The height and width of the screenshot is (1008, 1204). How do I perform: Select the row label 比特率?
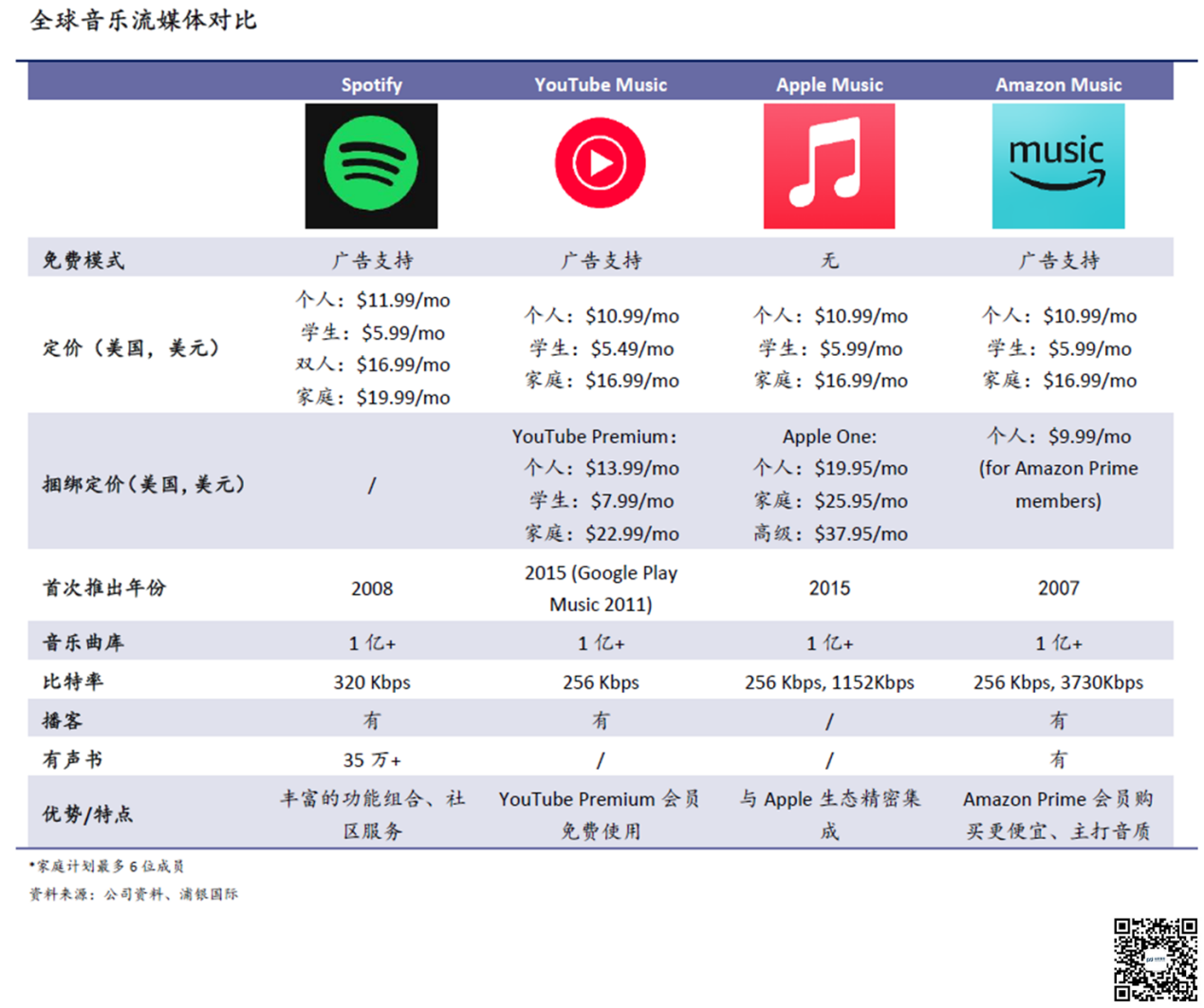tap(73, 681)
